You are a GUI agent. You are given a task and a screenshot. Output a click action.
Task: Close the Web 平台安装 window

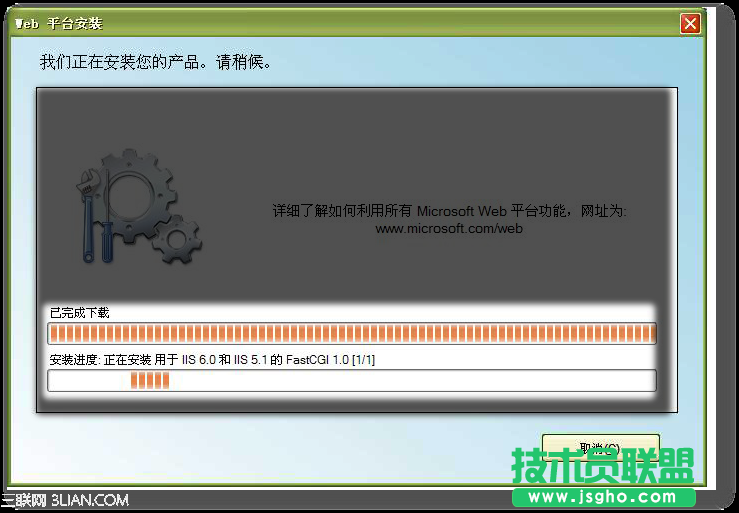coord(690,23)
